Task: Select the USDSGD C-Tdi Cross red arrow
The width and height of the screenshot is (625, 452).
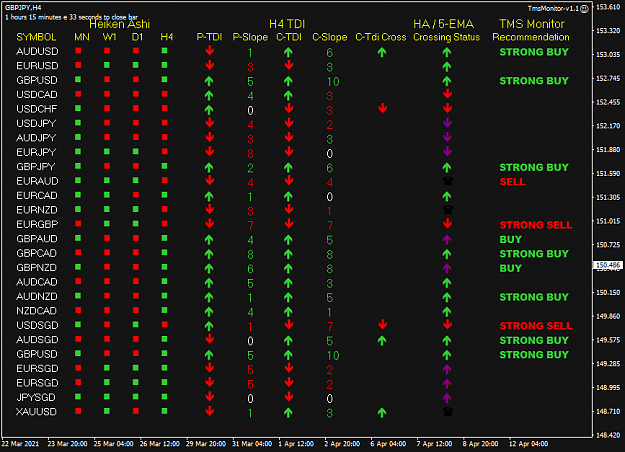Action: coord(382,324)
